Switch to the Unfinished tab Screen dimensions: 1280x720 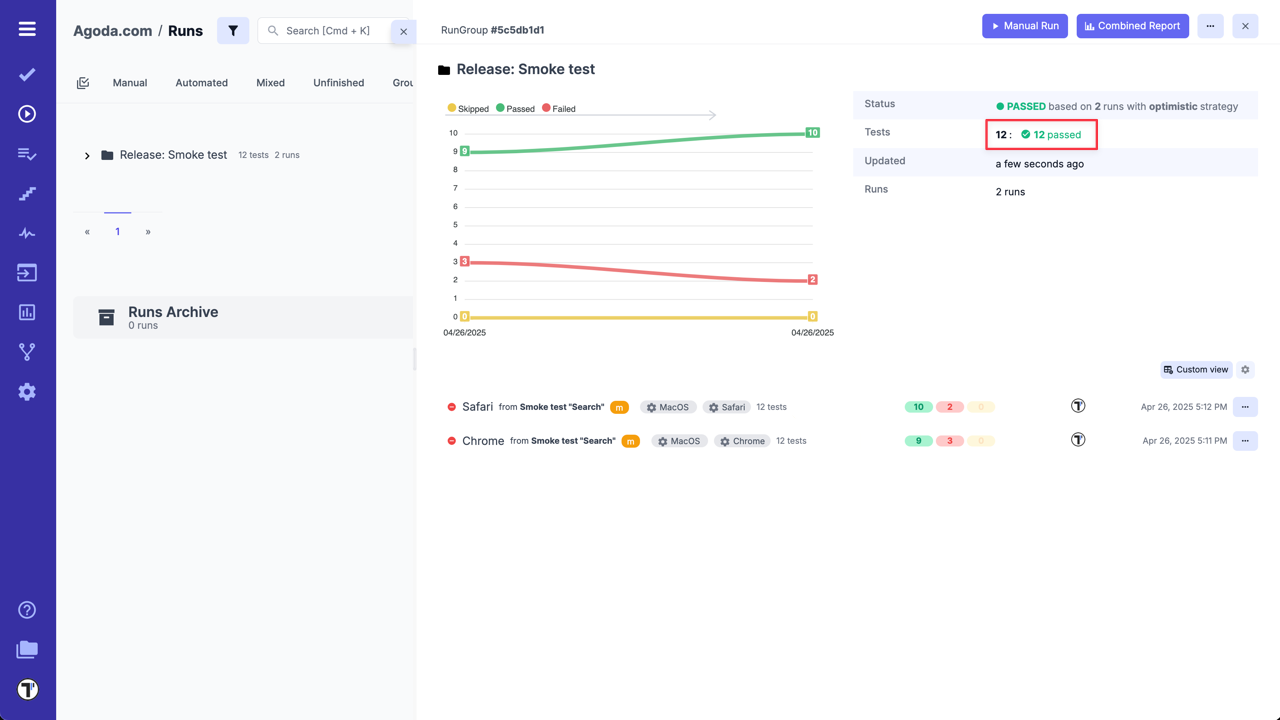coord(338,83)
